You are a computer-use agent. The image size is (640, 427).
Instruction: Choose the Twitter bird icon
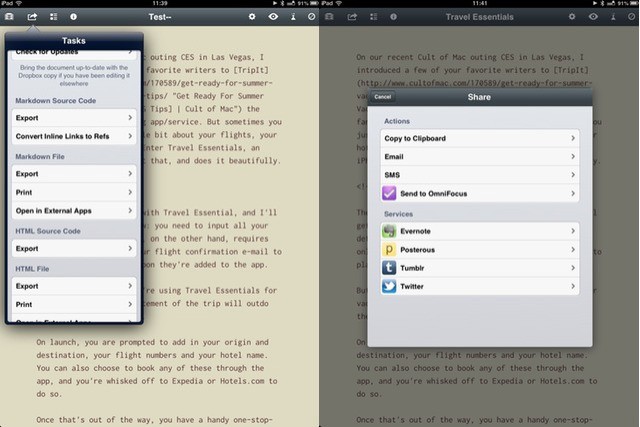390,285
